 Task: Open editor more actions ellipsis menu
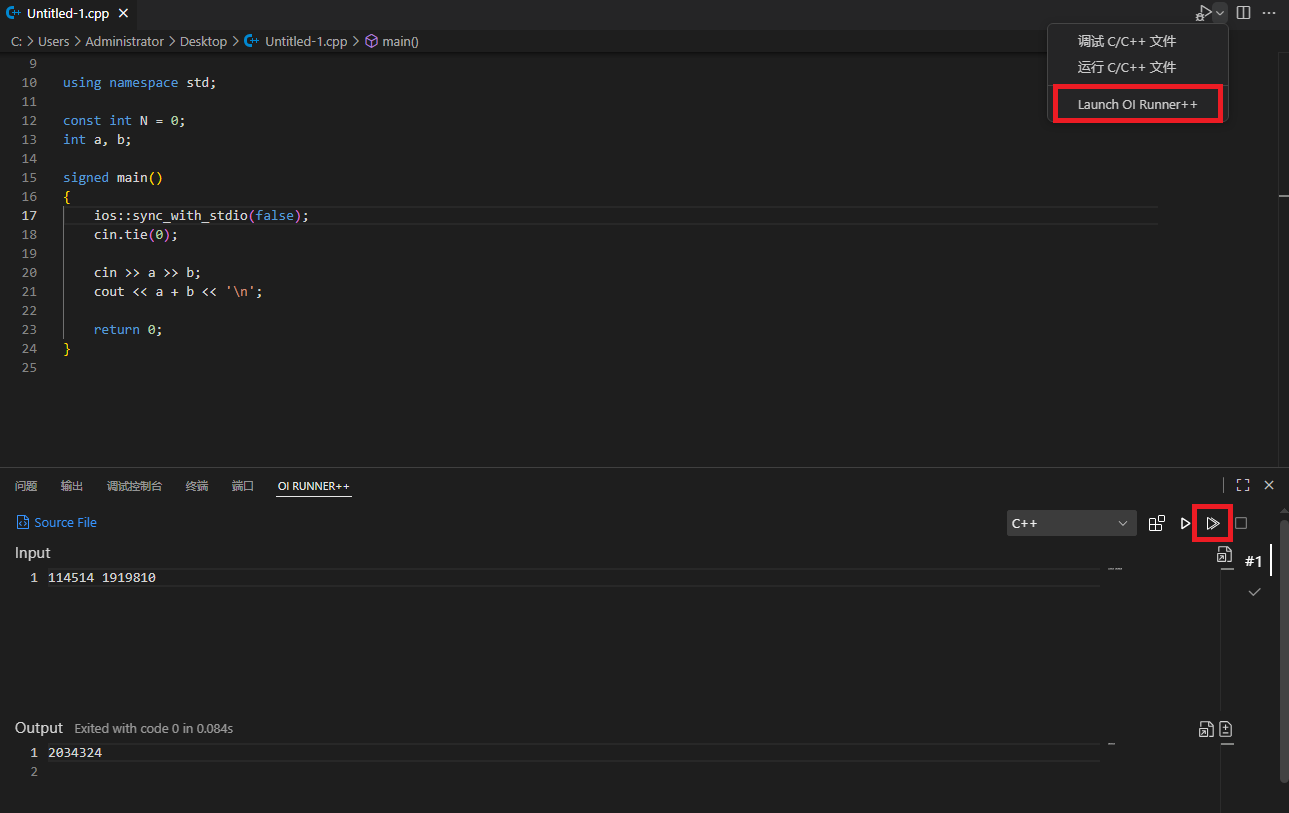click(1269, 13)
